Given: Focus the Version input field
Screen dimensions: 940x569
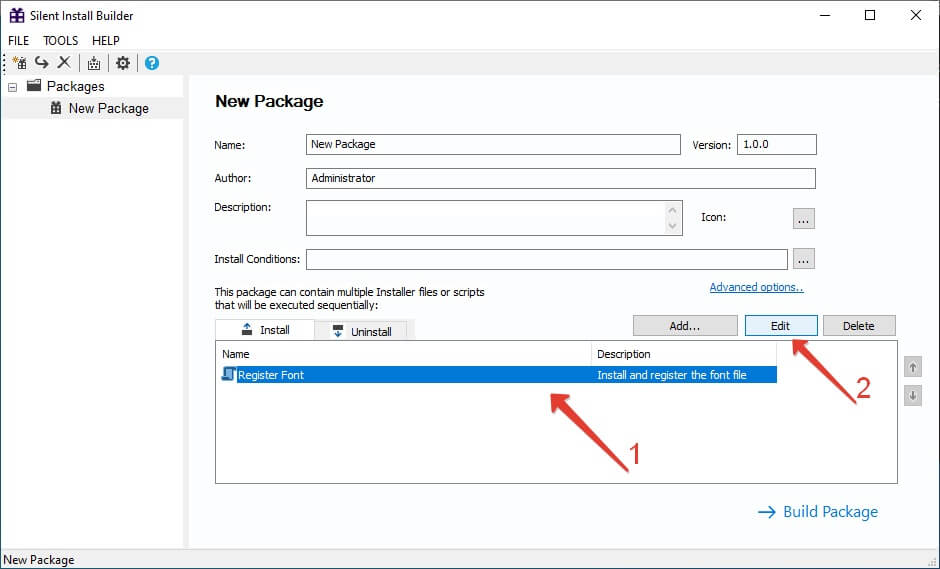Looking at the screenshot, I should [x=776, y=144].
